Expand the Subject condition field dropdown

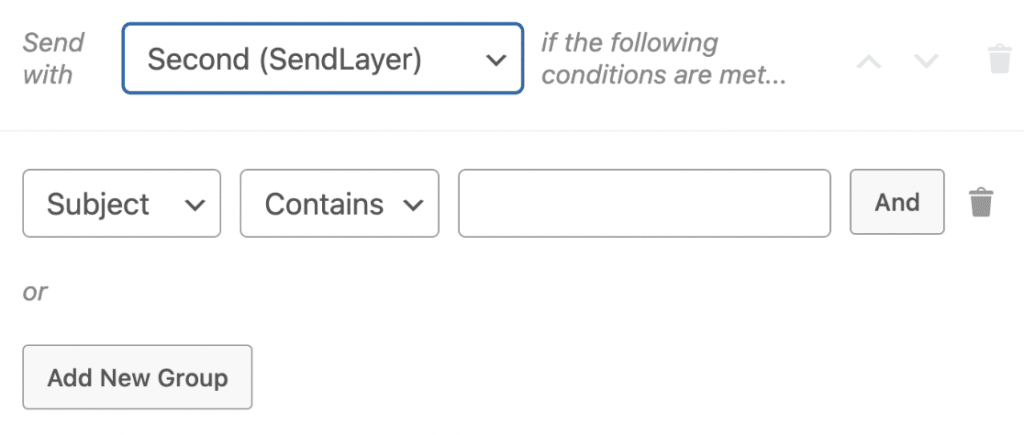point(121,204)
